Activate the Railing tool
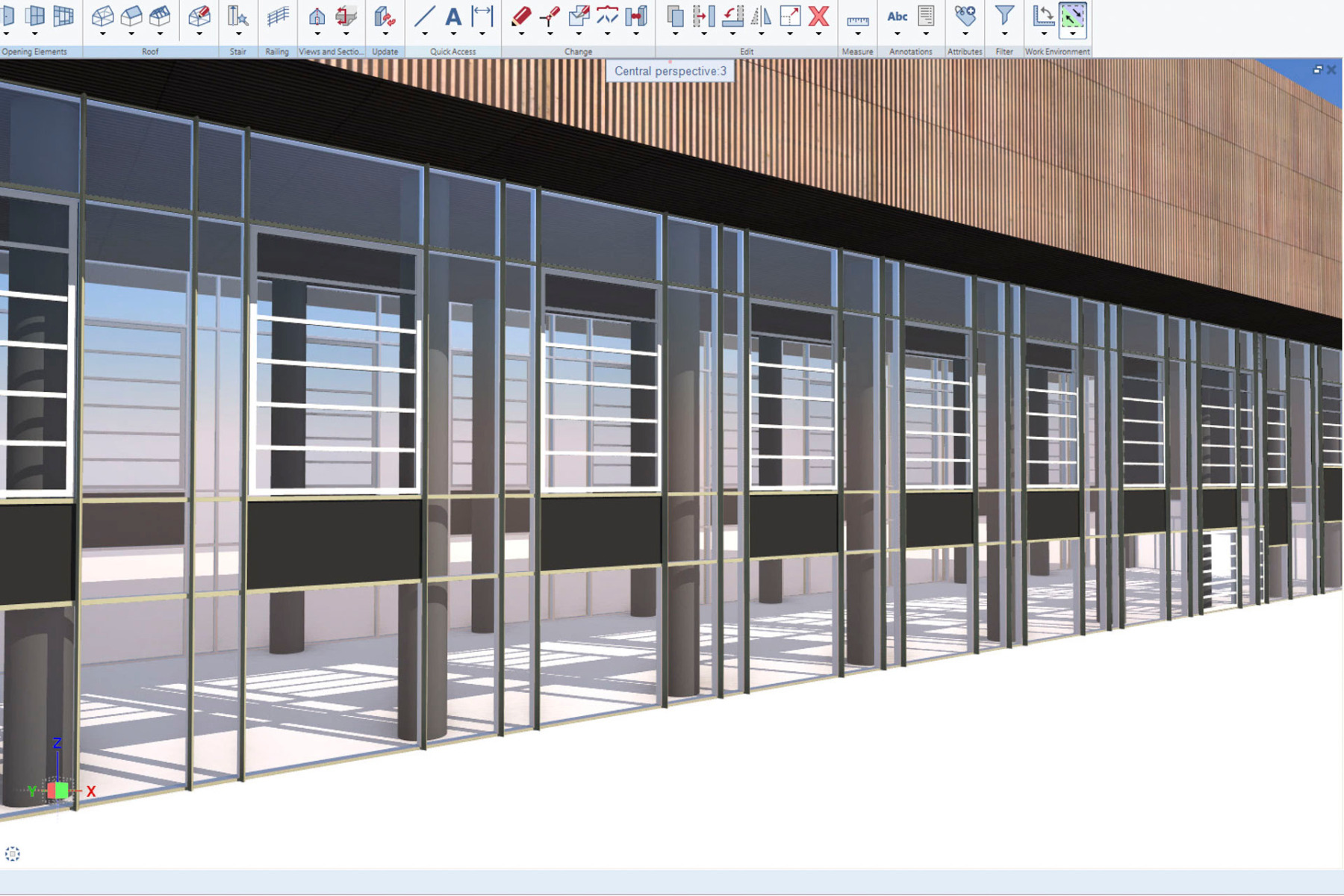1344x896 pixels. pos(277,16)
